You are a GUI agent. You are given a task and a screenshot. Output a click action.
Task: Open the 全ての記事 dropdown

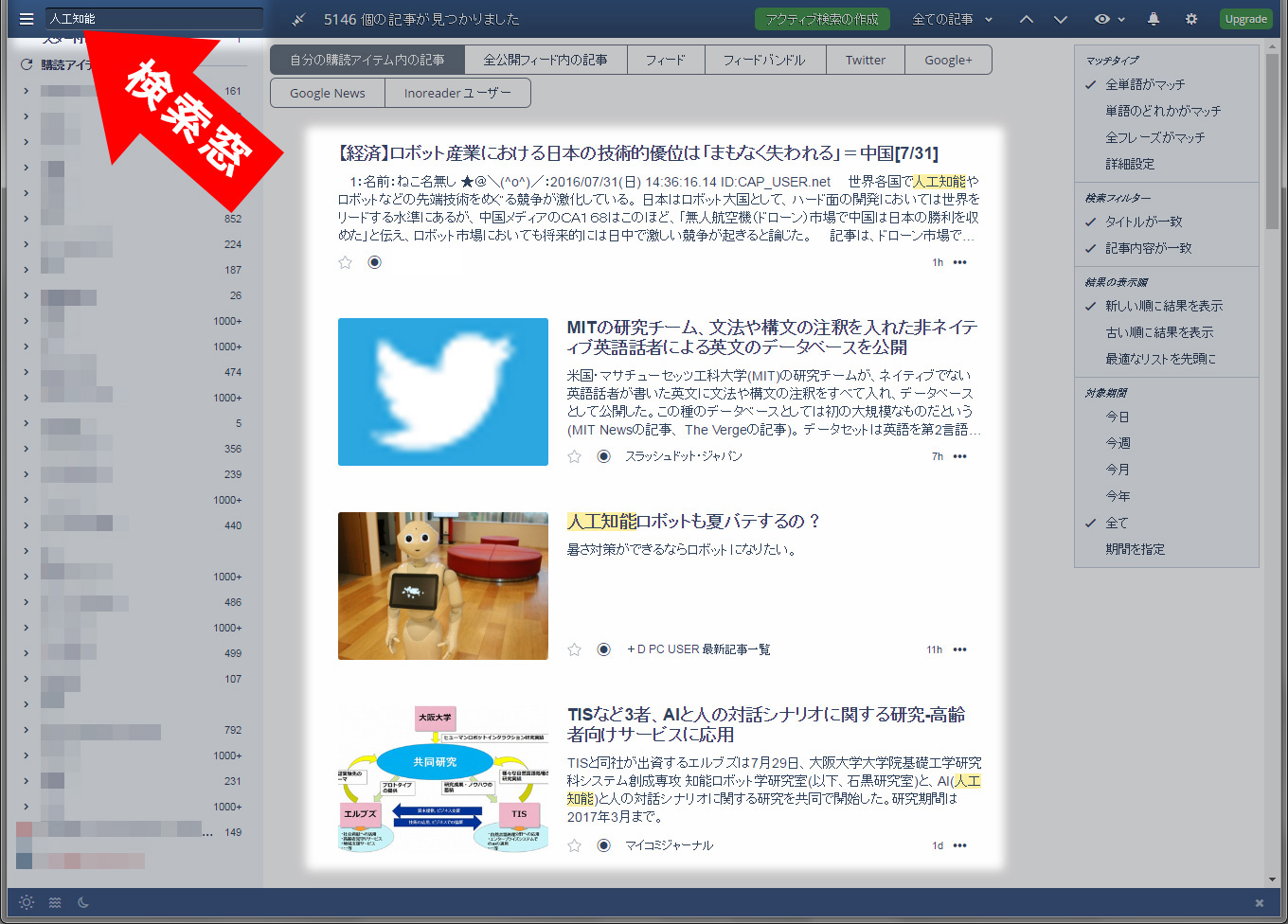pos(952,19)
